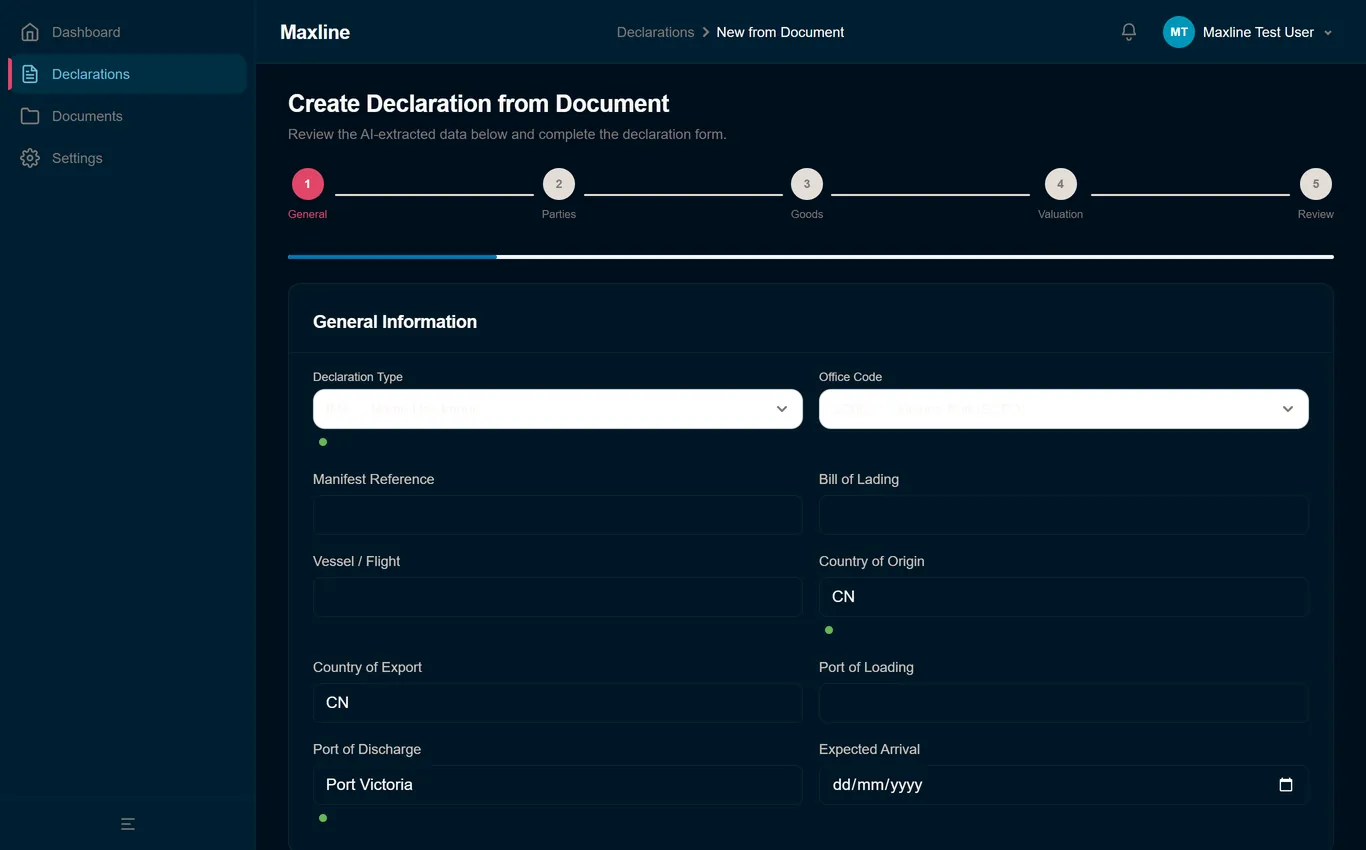The image size is (1366, 850).
Task: Click the Port of Discharge field
Action: click(x=558, y=785)
